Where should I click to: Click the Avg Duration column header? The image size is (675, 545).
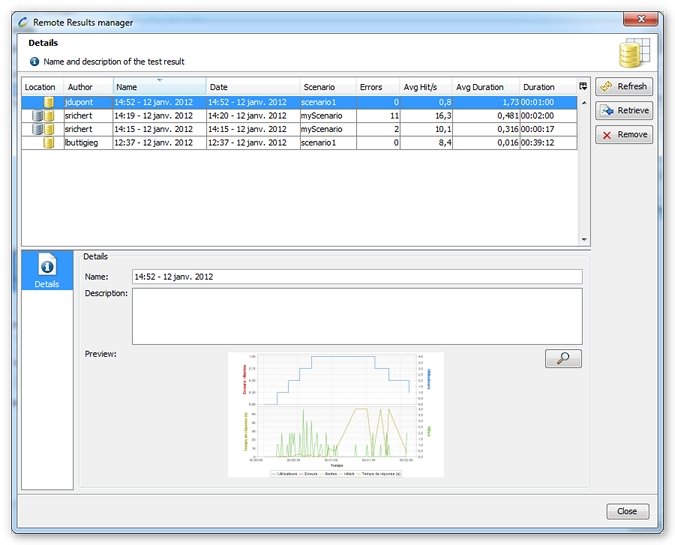coord(484,87)
